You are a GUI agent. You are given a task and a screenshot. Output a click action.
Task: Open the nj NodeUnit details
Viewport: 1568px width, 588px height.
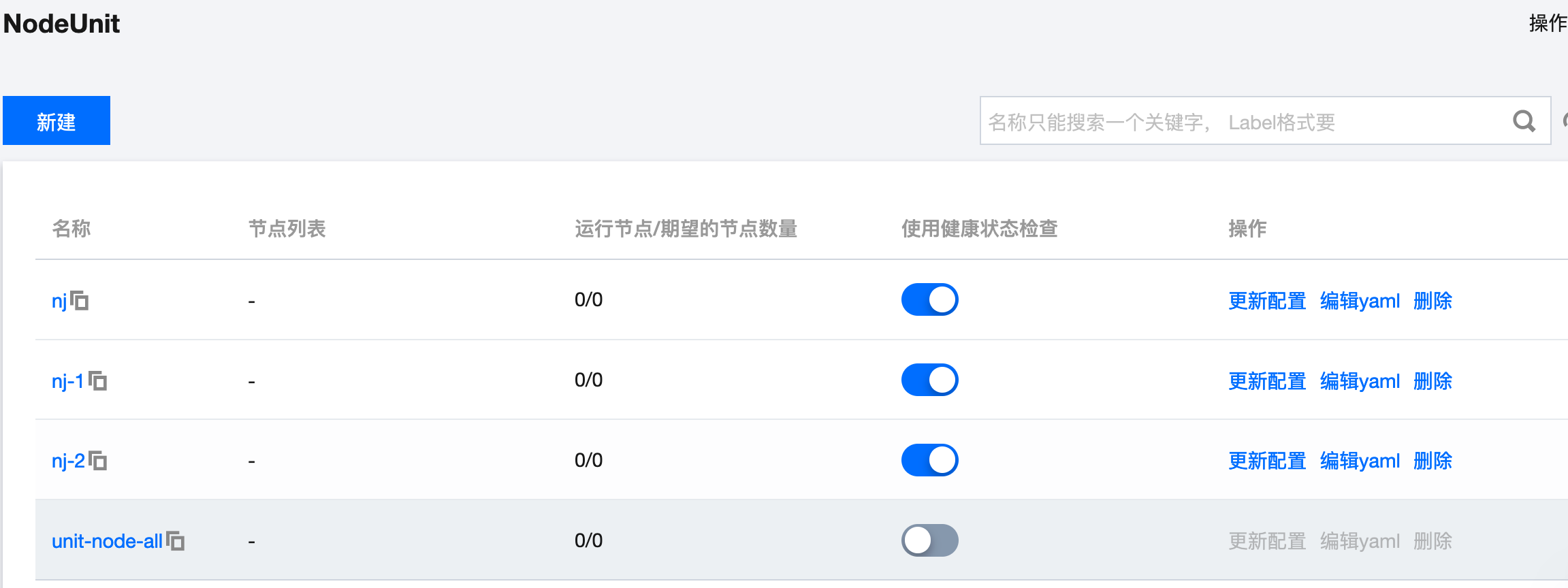click(59, 301)
